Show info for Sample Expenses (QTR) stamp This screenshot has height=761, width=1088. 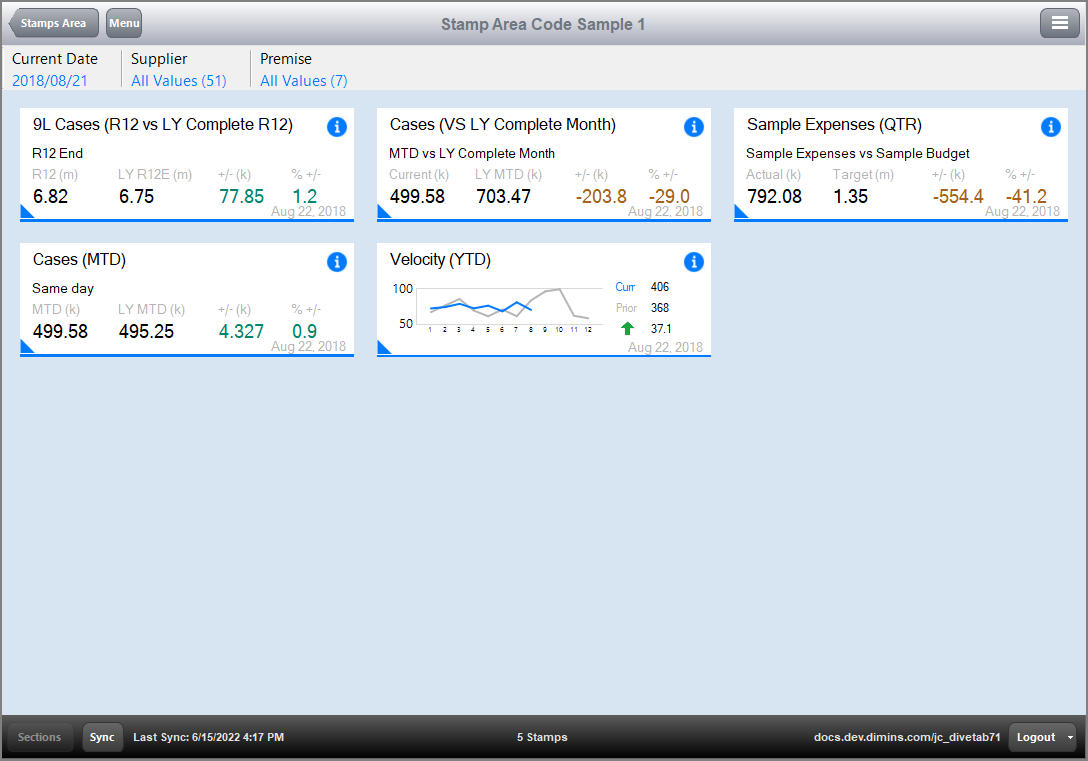click(1050, 127)
